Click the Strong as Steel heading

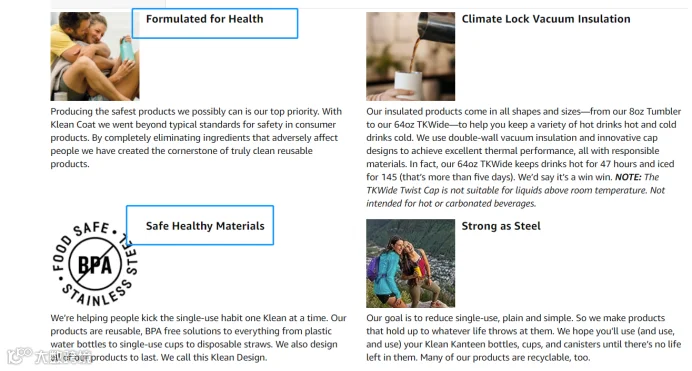point(501,226)
